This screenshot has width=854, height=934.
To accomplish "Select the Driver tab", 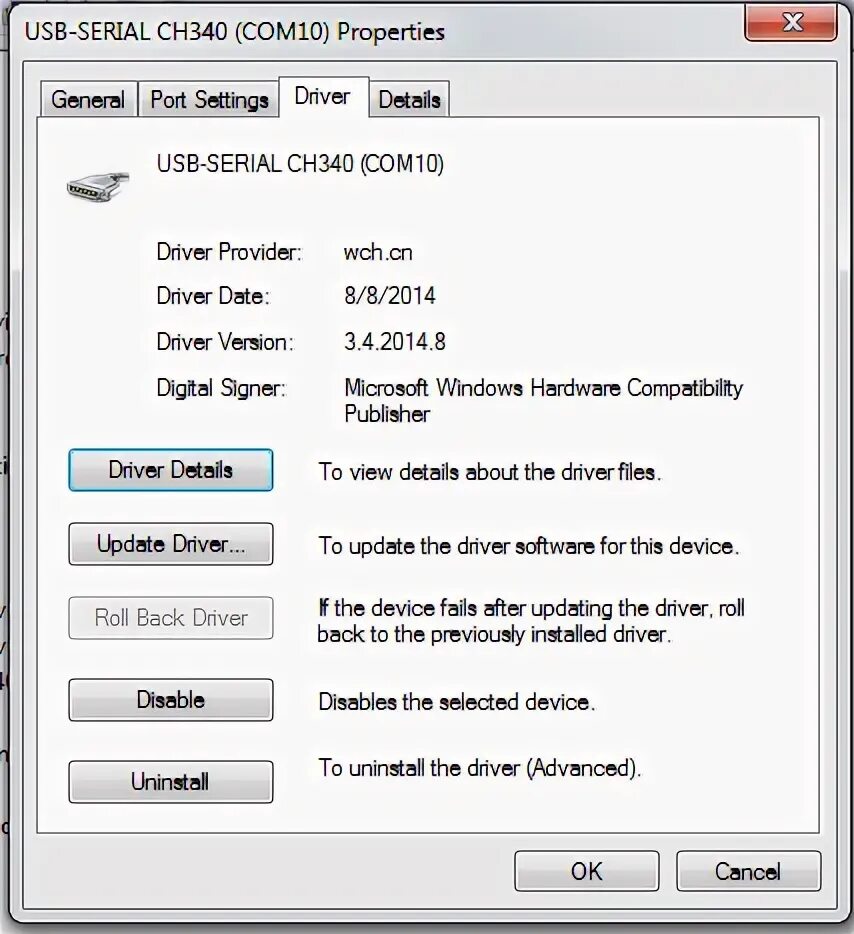I will click(x=323, y=96).
